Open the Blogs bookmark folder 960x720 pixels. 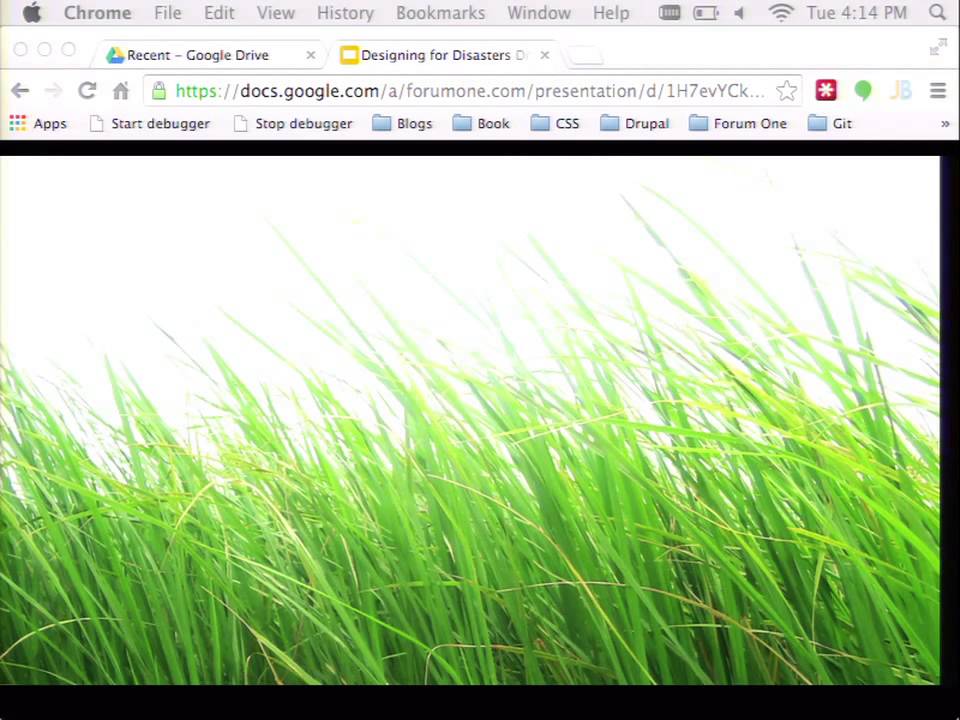[402, 124]
